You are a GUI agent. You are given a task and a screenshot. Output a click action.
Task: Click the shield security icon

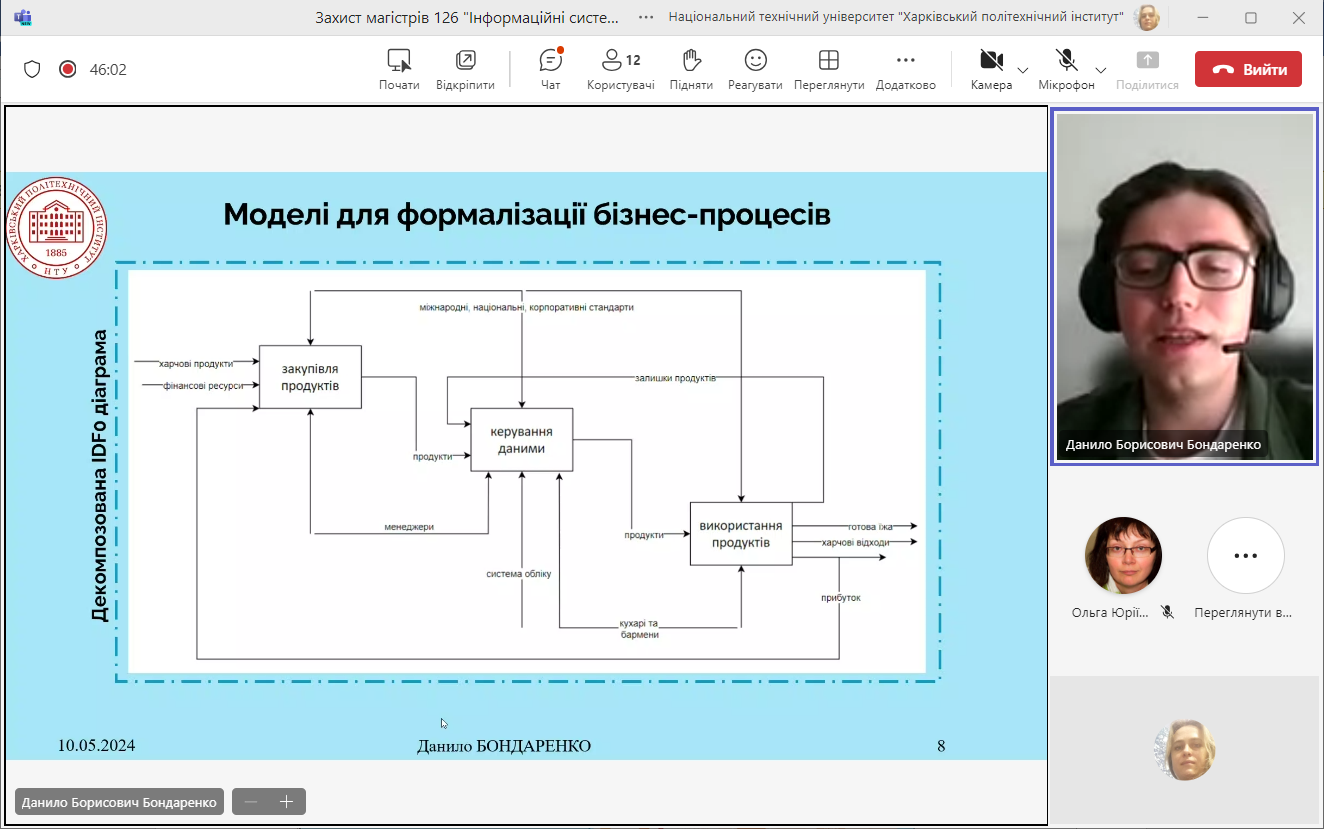coord(32,69)
